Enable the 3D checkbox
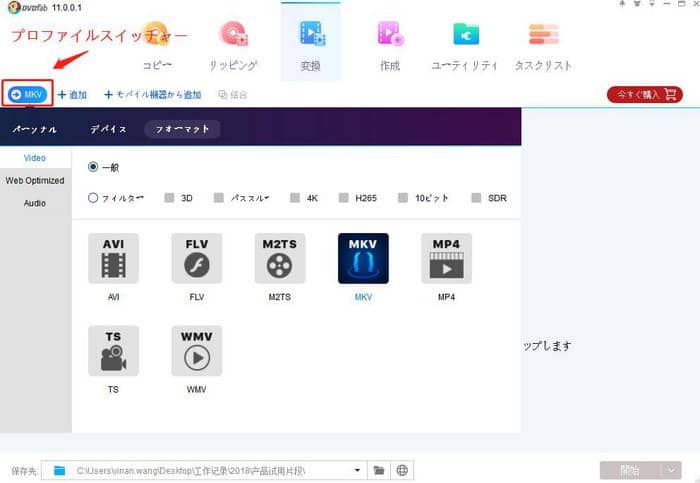Viewport: 700px width, 483px height. [x=170, y=198]
